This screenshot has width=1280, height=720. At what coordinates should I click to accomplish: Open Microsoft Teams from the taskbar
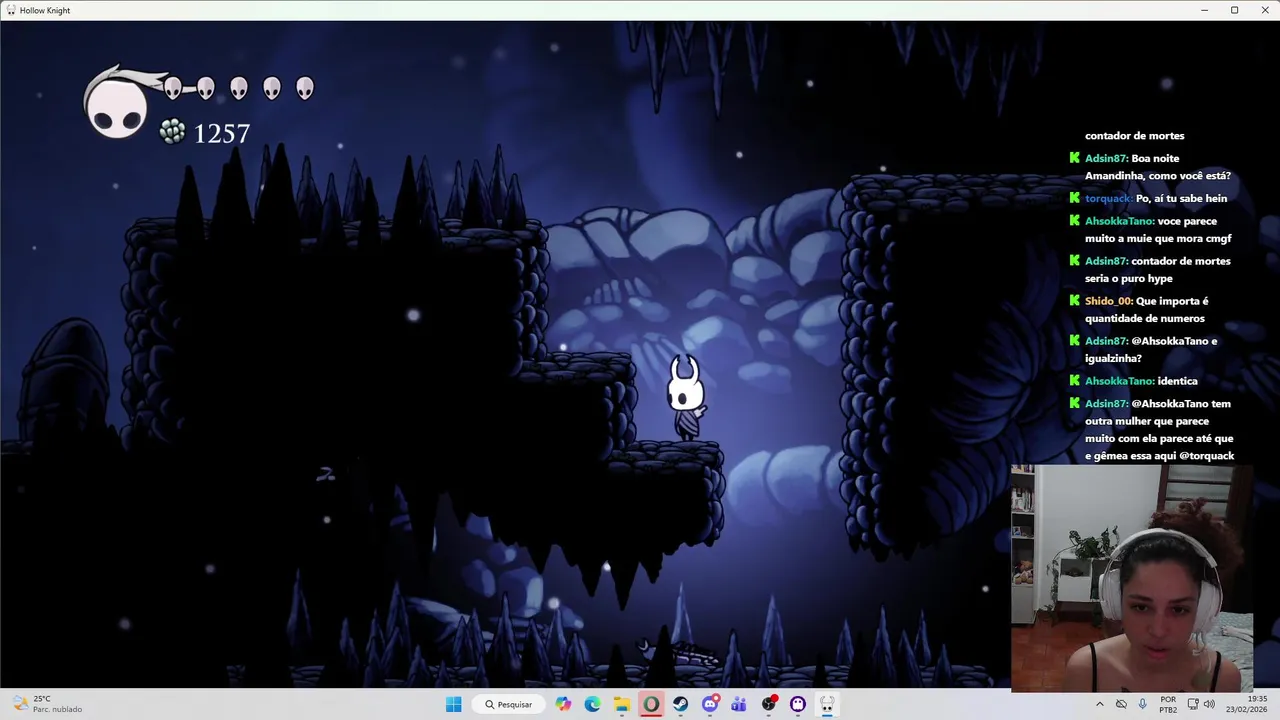[739, 704]
